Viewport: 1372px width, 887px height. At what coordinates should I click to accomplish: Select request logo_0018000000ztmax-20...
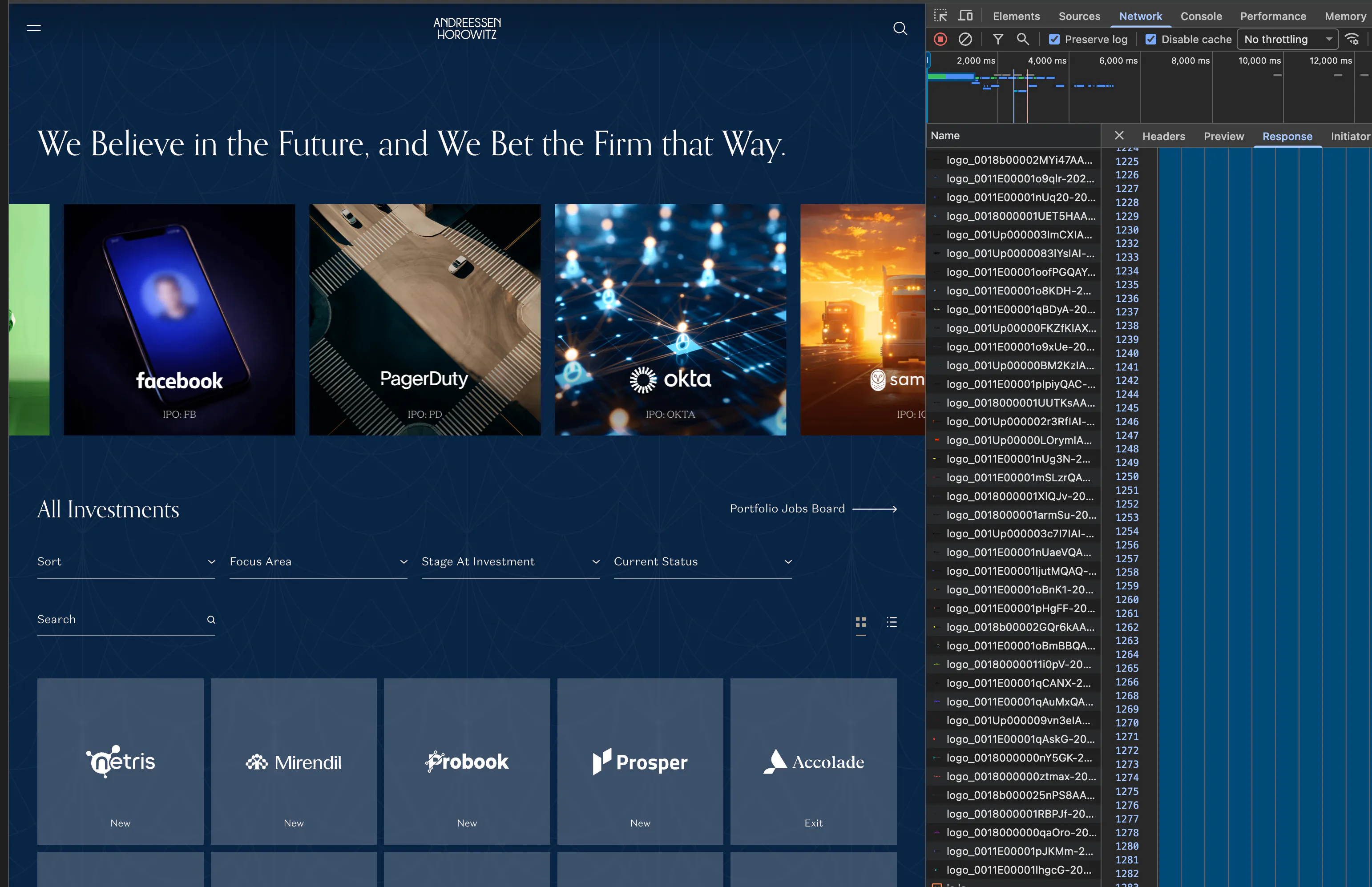point(1014,776)
